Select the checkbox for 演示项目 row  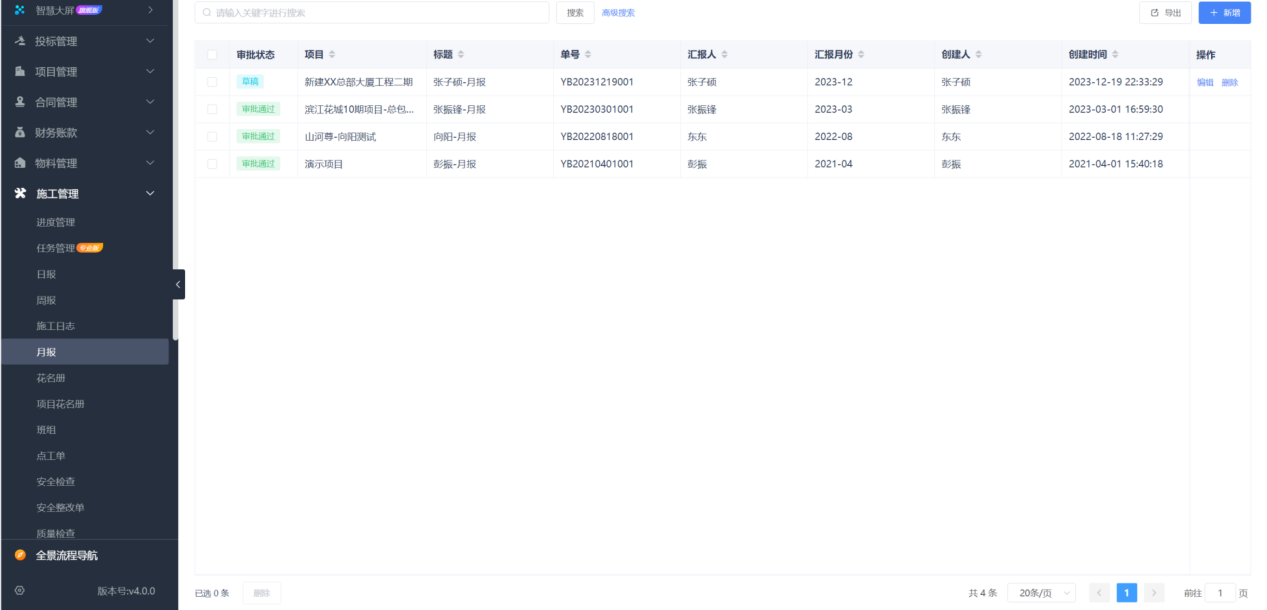[212, 164]
